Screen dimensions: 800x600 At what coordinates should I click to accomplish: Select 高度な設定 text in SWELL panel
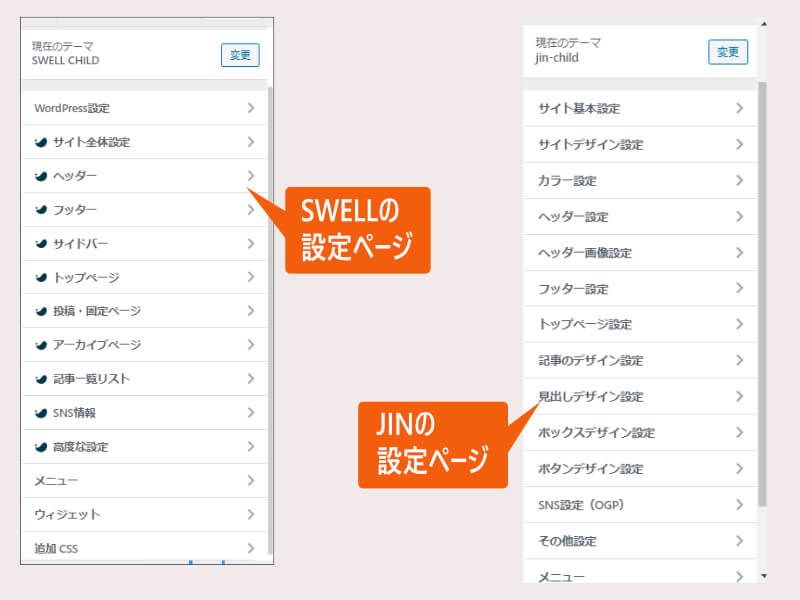81,447
